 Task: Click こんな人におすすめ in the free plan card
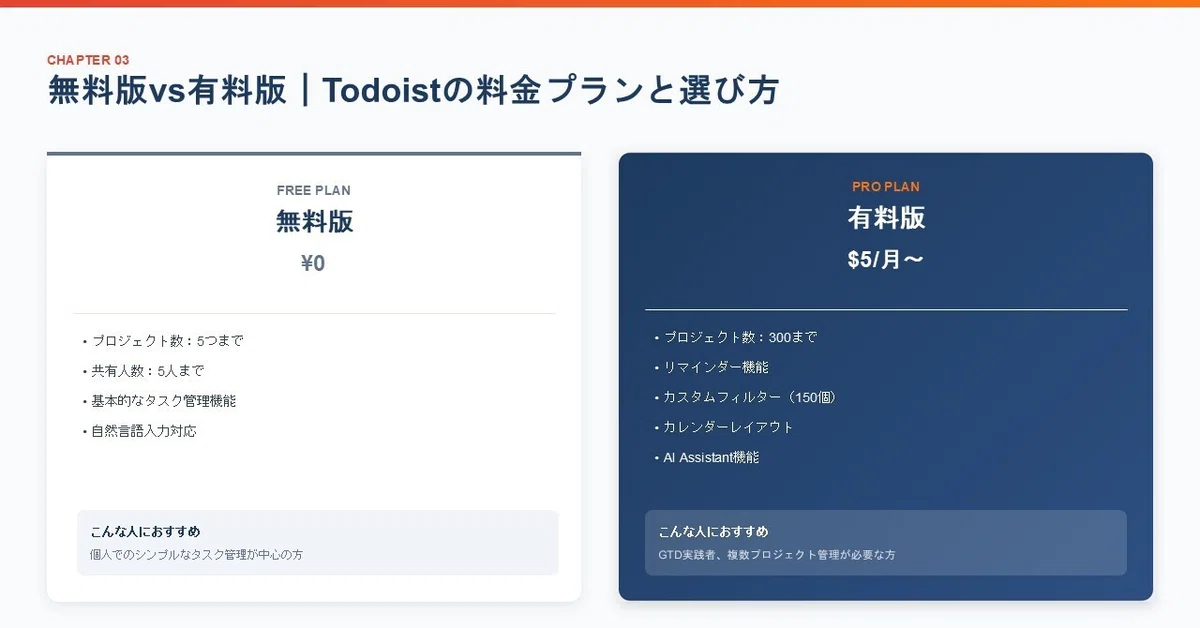click(x=145, y=532)
